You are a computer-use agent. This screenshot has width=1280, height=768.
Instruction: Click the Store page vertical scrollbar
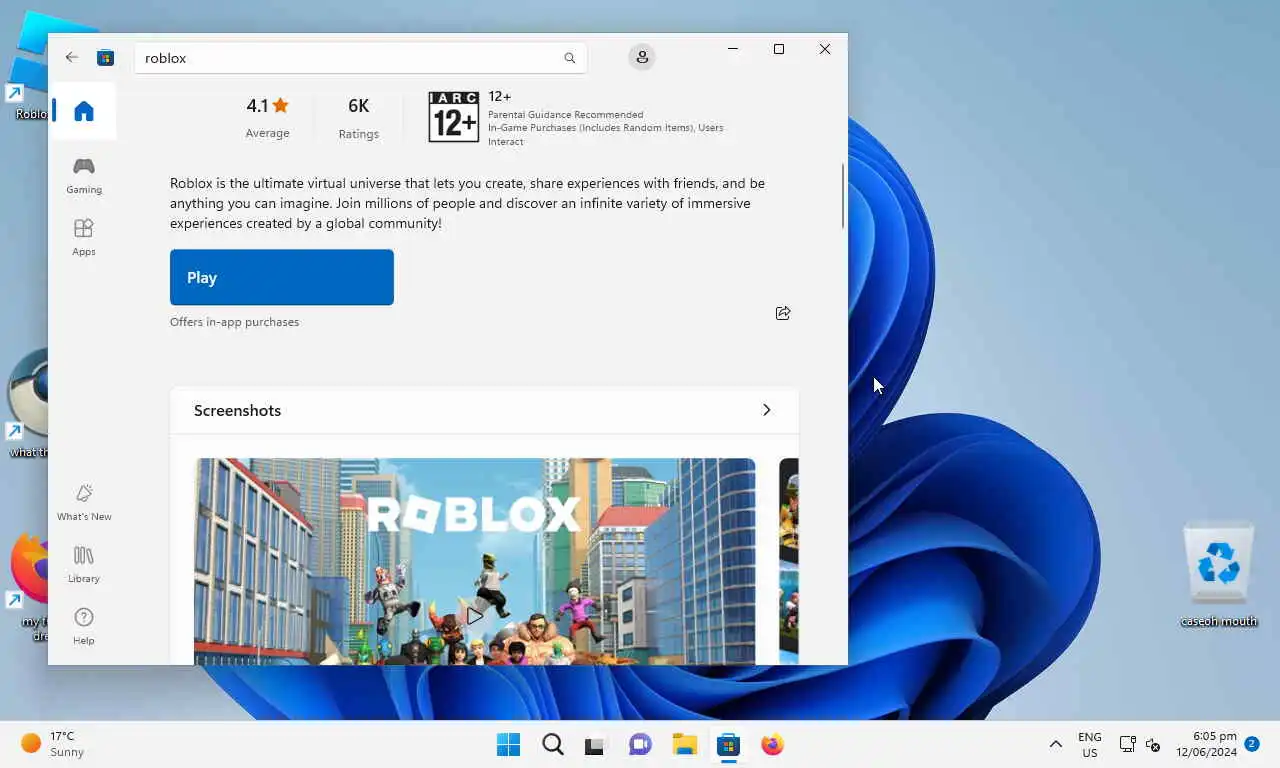(x=844, y=195)
